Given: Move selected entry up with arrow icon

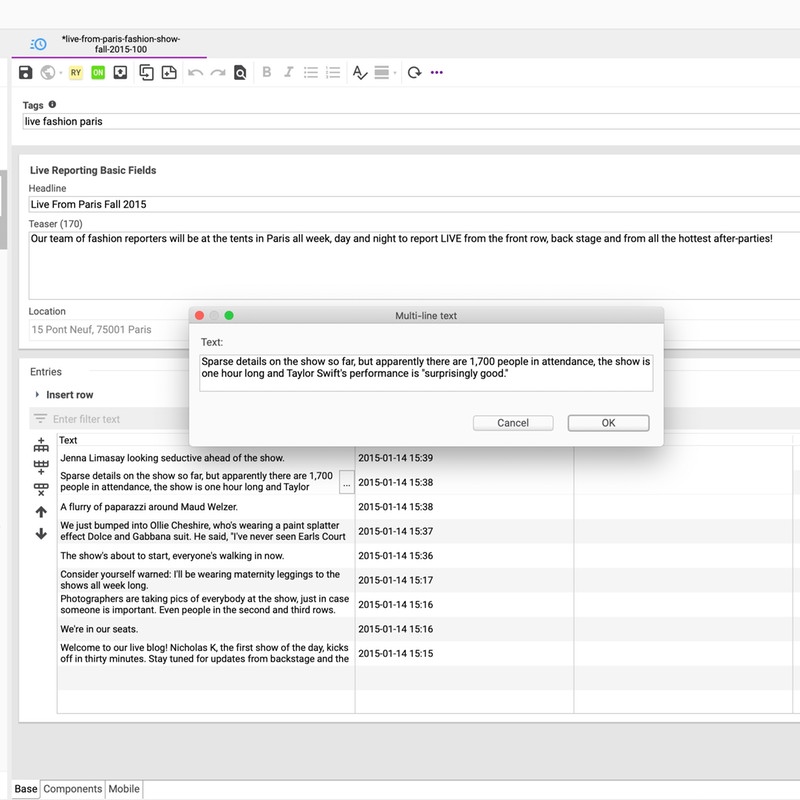Looking at the screenshot, I should click(x=41, y=511).
